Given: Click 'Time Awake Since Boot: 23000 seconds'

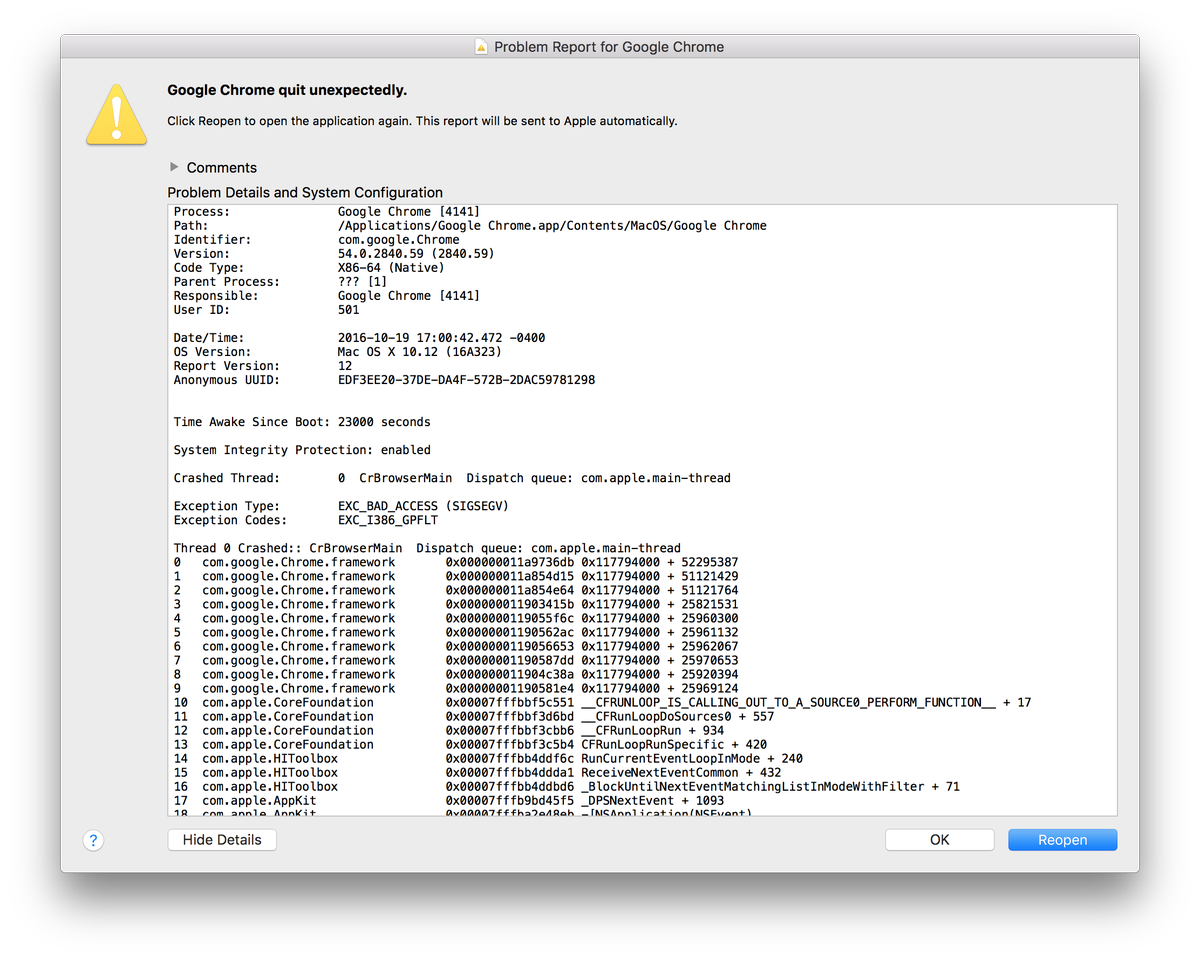Looking at the screenshot, I should pos(302,422).
